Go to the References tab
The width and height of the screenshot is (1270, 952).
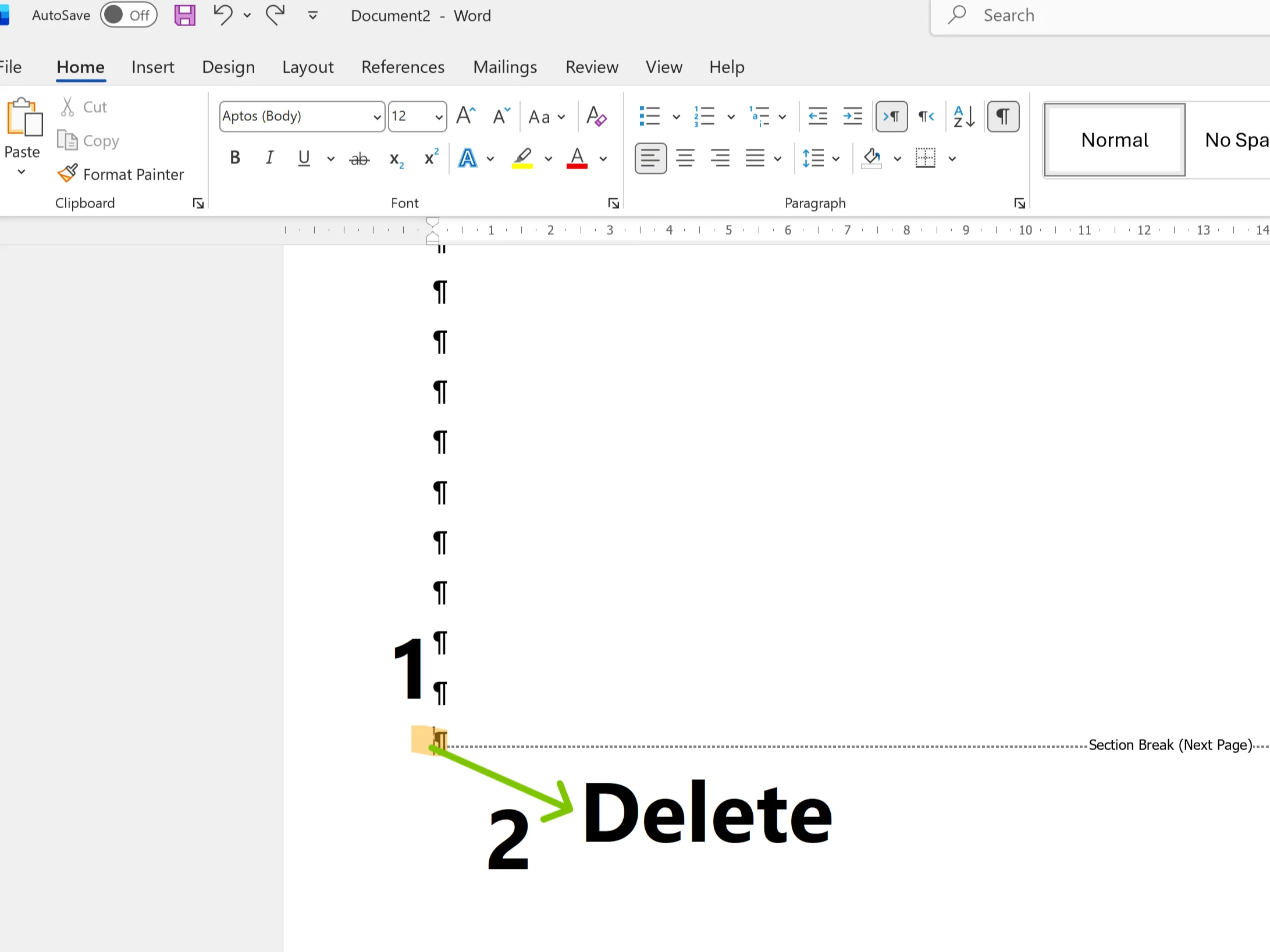tap(403, 67)
